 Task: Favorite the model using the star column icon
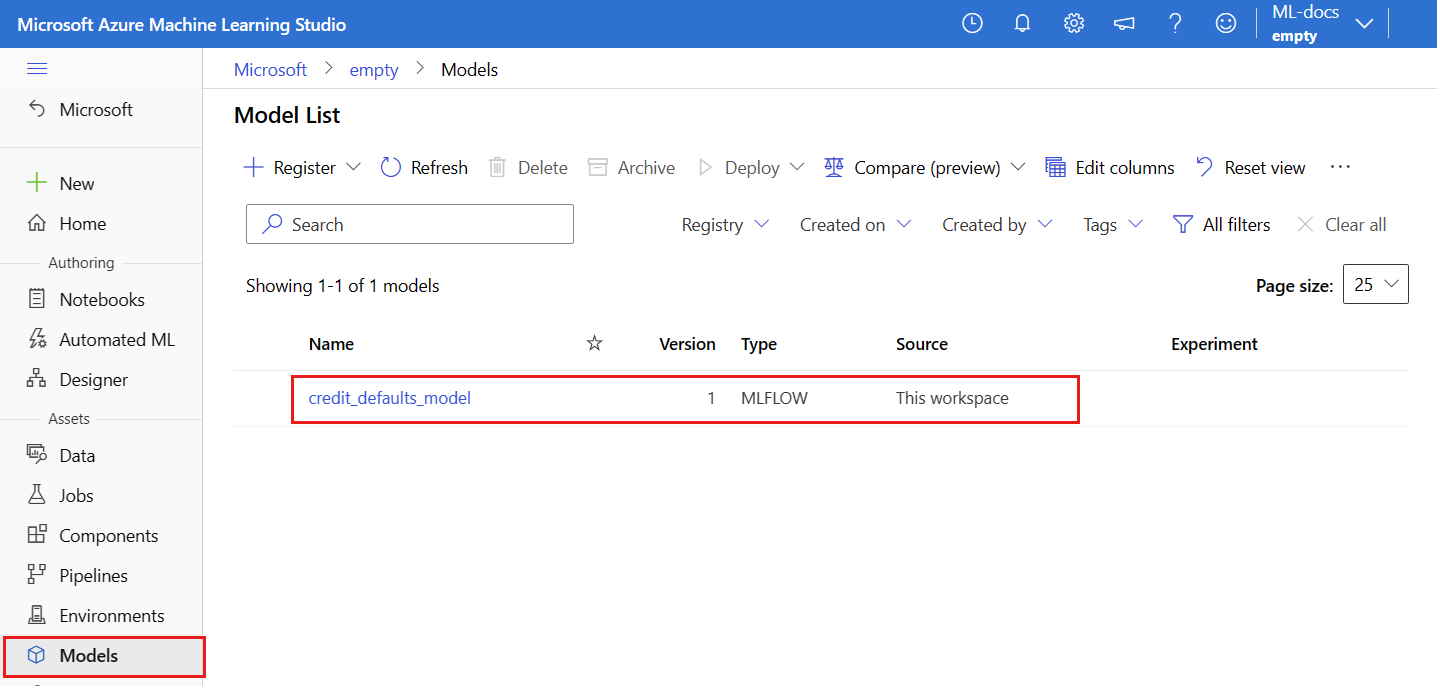[x=594, y=344]
